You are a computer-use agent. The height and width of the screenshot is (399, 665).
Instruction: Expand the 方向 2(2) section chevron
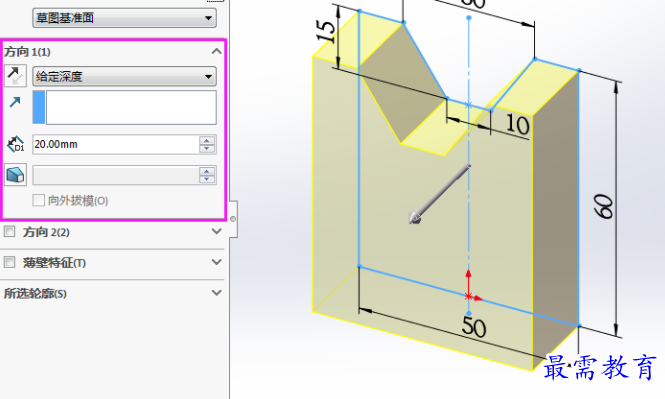217,232
